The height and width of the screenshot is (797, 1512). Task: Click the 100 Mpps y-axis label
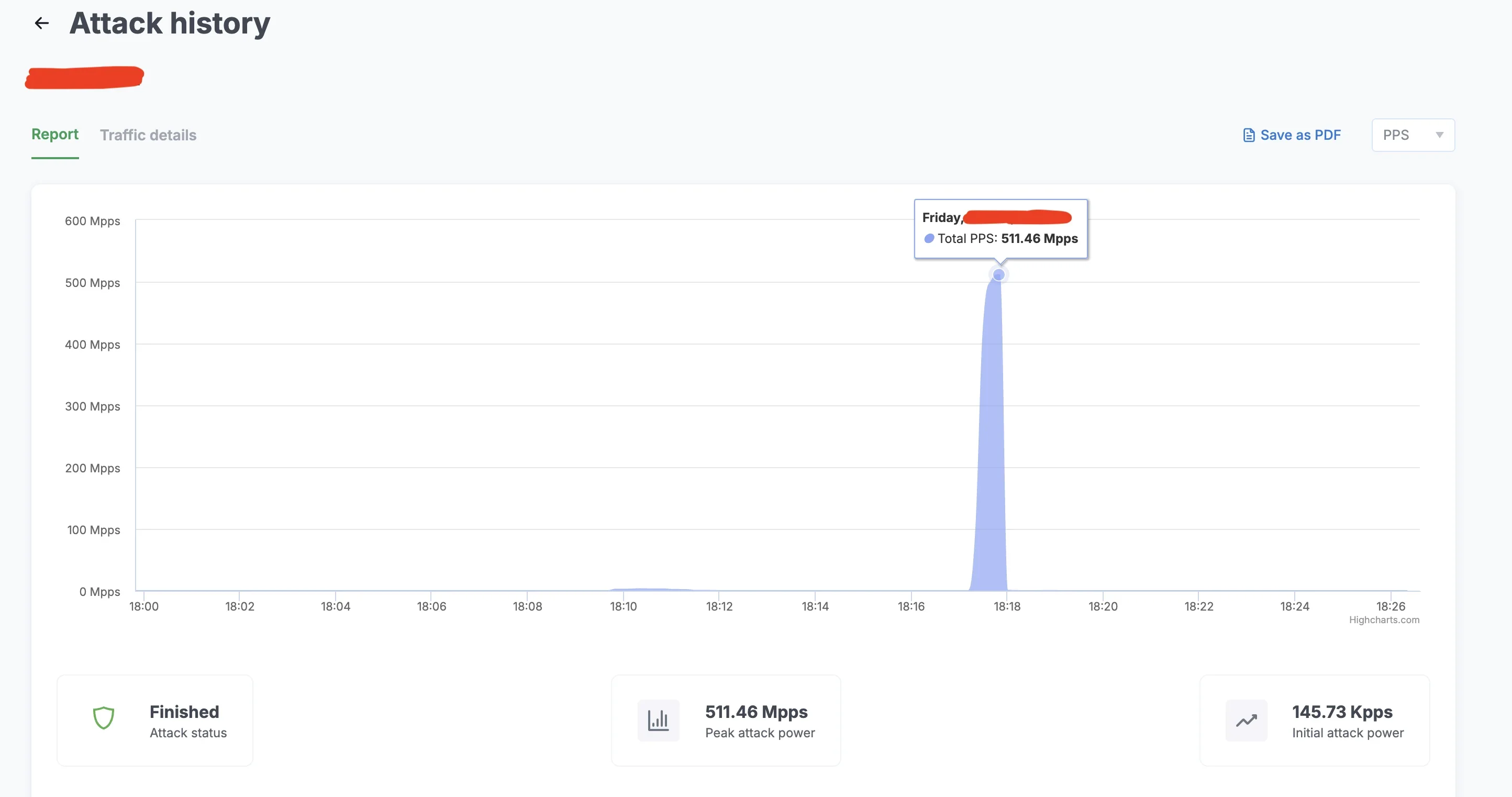93,529
